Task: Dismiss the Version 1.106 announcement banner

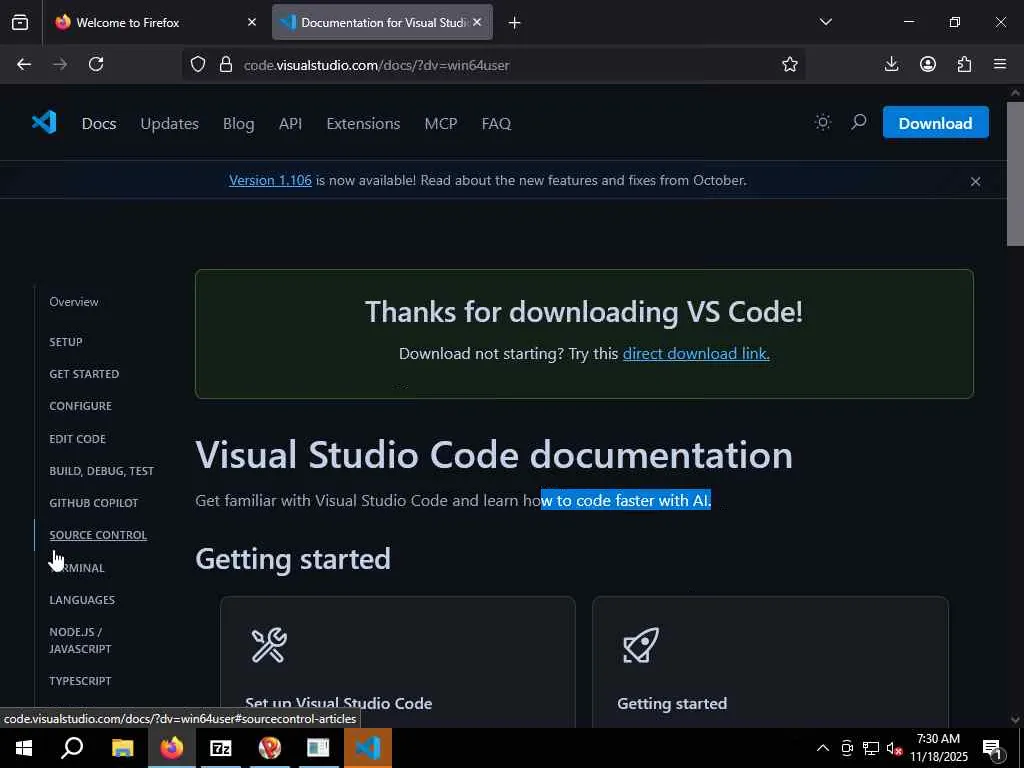Action: (x=975, y=182)
